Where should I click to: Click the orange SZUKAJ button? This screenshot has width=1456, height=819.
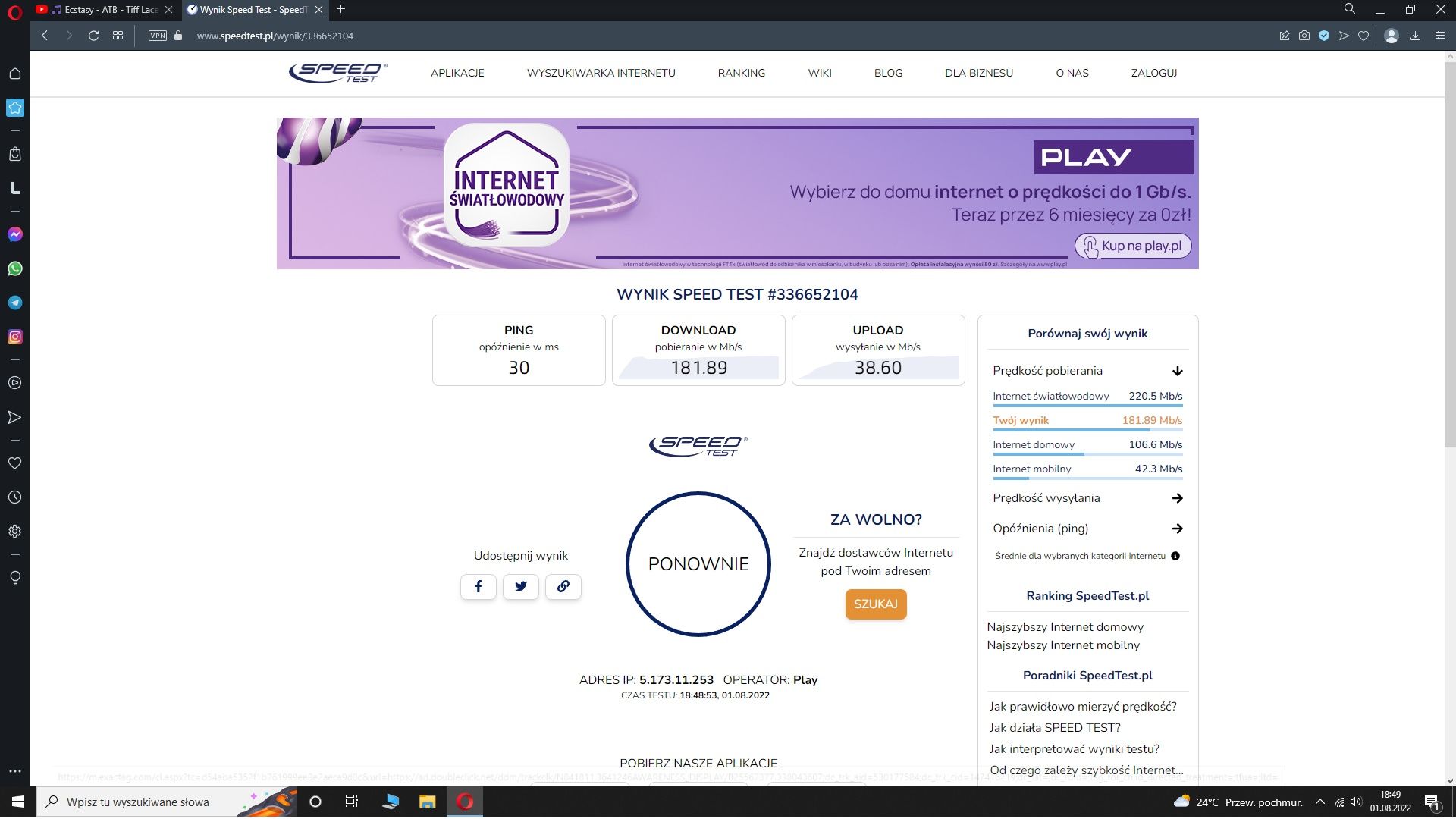[x=876, y=604]
